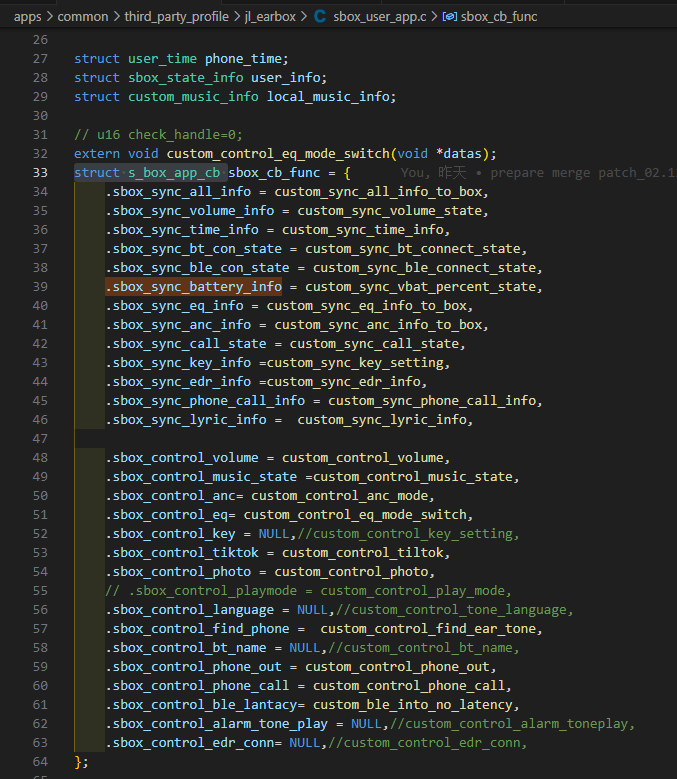Click 'custom_ble_into_no_latency' value
Viewport: 677px width, 779px height.
coord(413,704)
